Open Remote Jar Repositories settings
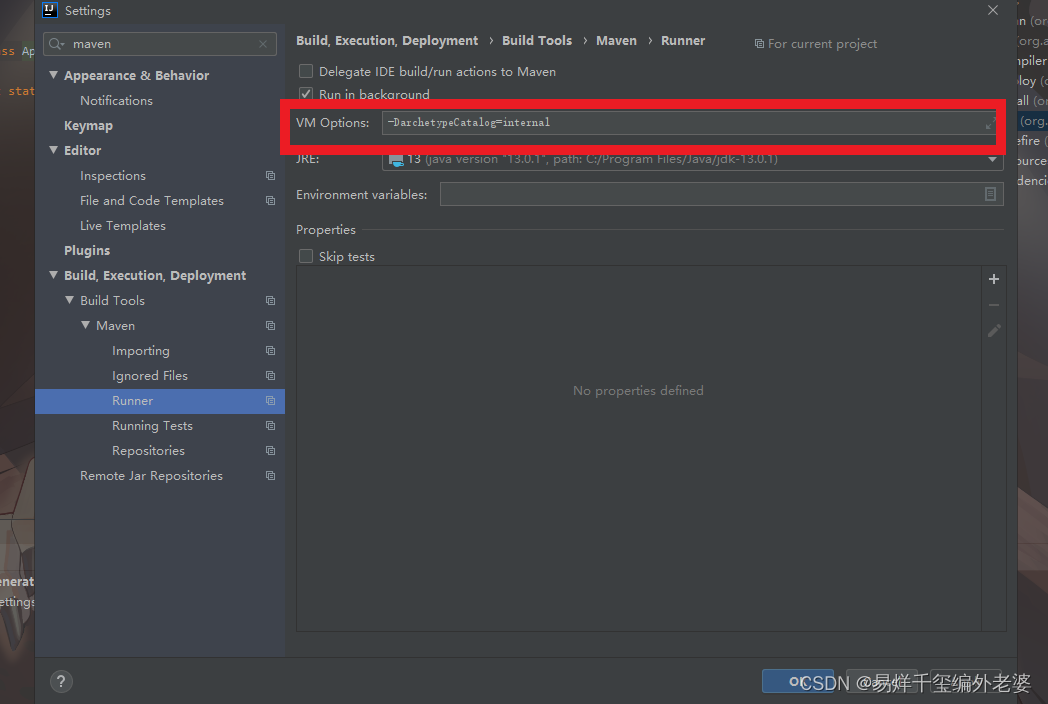Screen dimensions: 1048x704 [151, 476]
